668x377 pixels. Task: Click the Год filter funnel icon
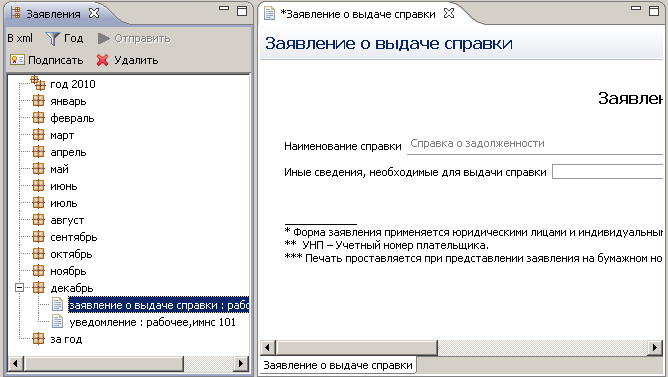point(53,39)
